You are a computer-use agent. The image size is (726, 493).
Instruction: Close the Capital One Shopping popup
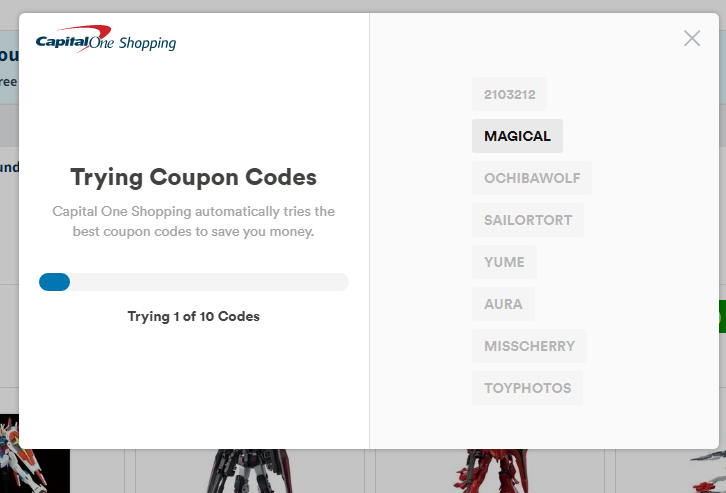692,38
